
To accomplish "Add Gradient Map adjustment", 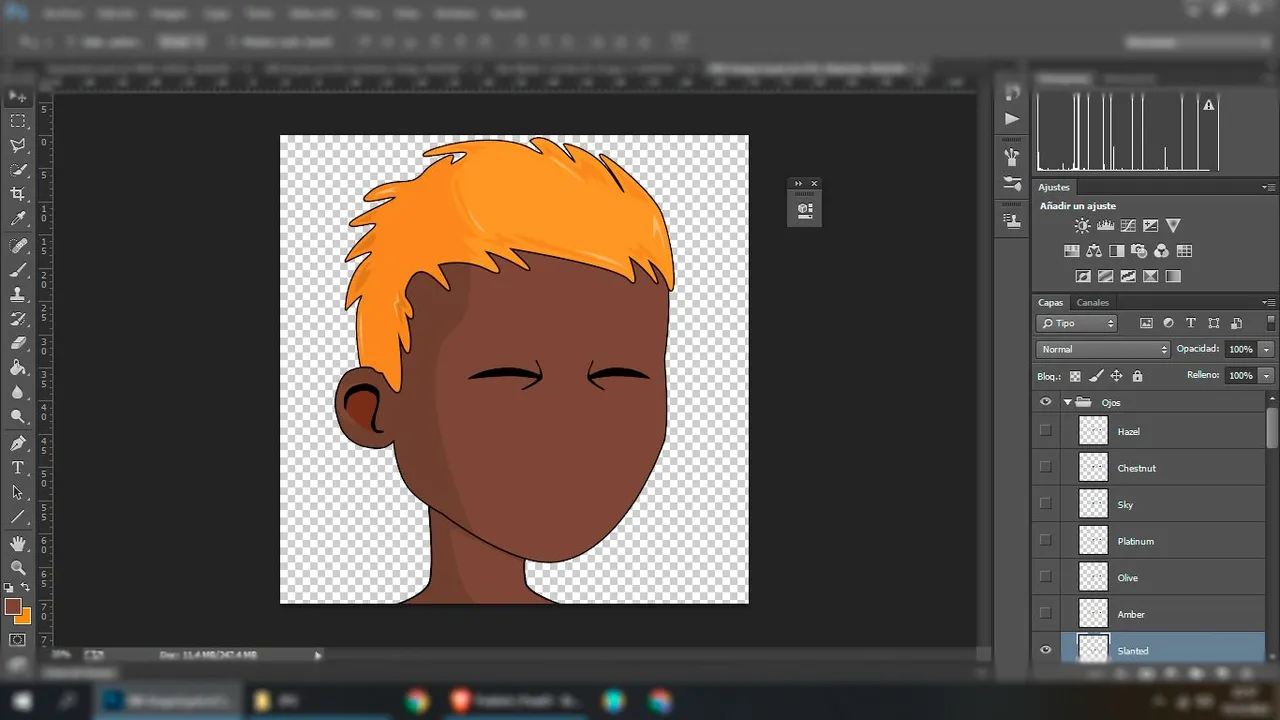I will click(x=1173, y=276).
